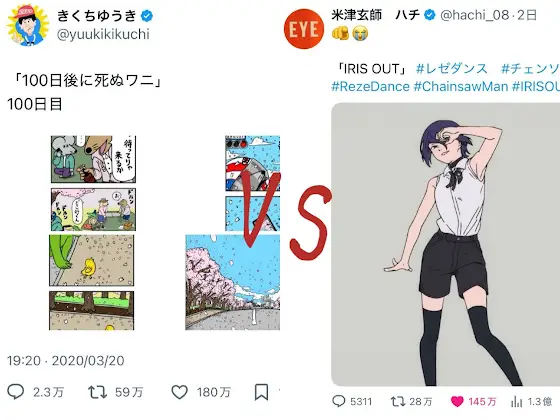Viewport: 560px width, 420px height.
Task: Click the reply icon showing 5311
Action: point(339,401)
